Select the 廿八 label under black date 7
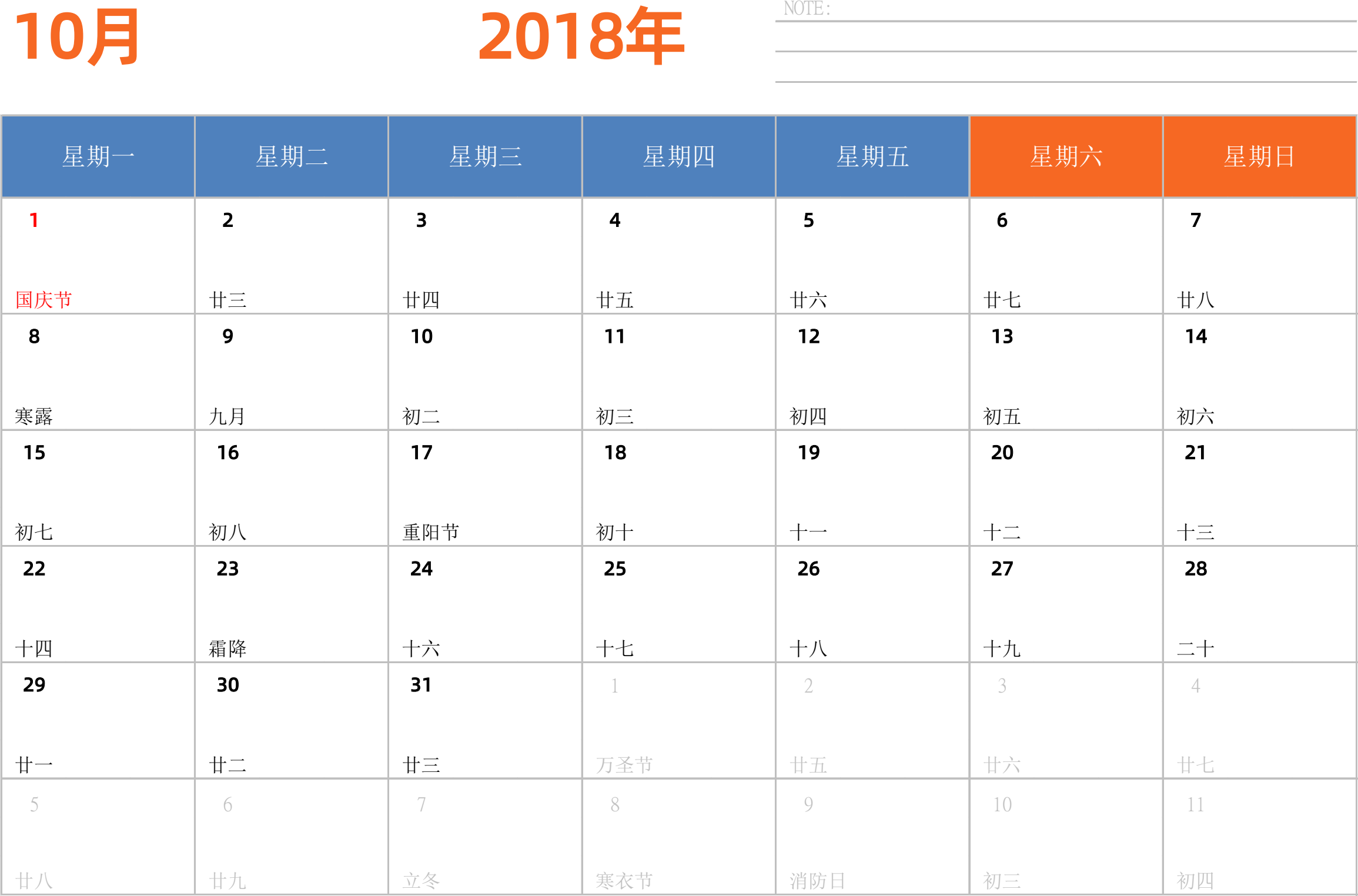This screenshot has width=1358, height=896. [x=1195, y=300]
